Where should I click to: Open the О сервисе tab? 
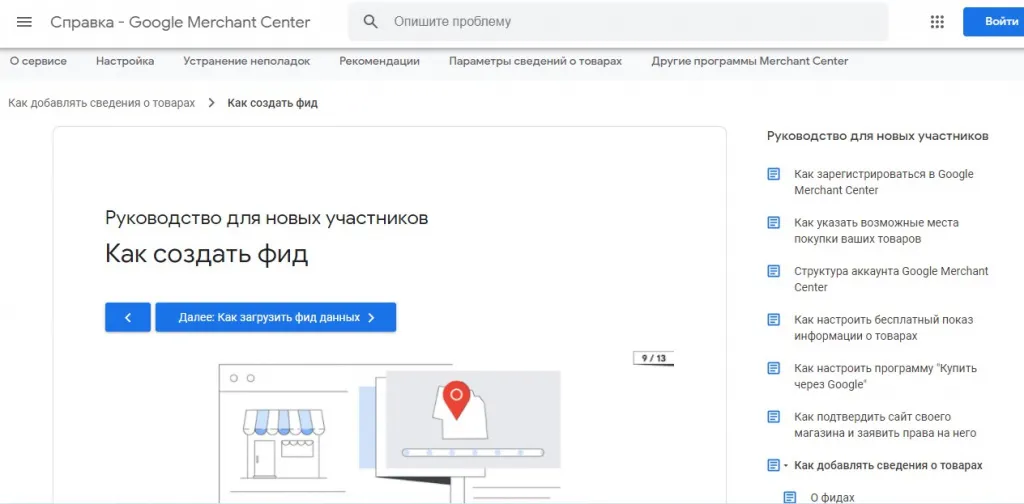[38, 61]
